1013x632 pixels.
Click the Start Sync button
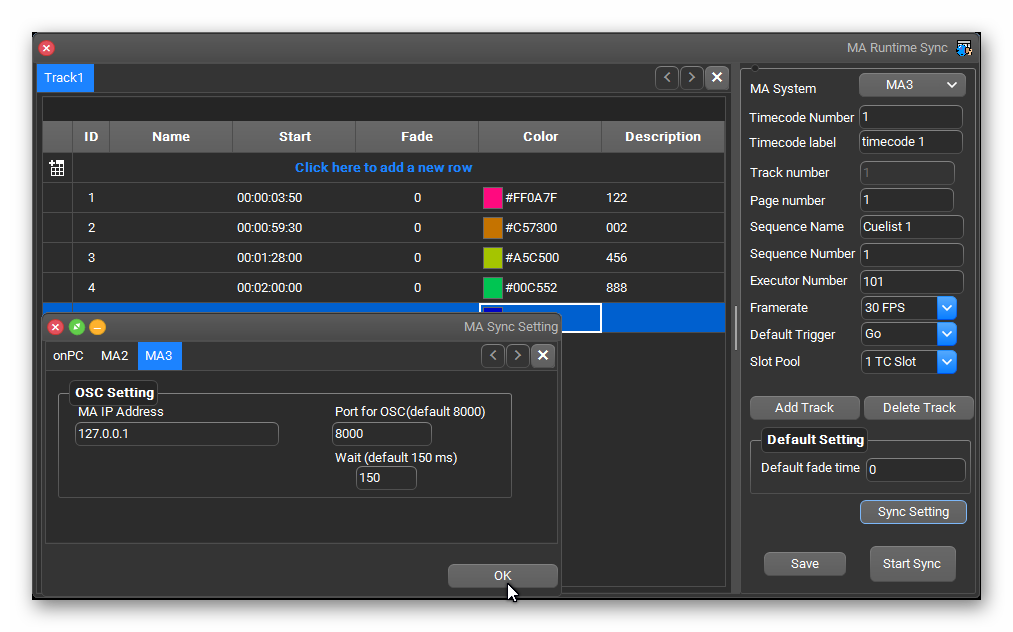pos(912,564)
